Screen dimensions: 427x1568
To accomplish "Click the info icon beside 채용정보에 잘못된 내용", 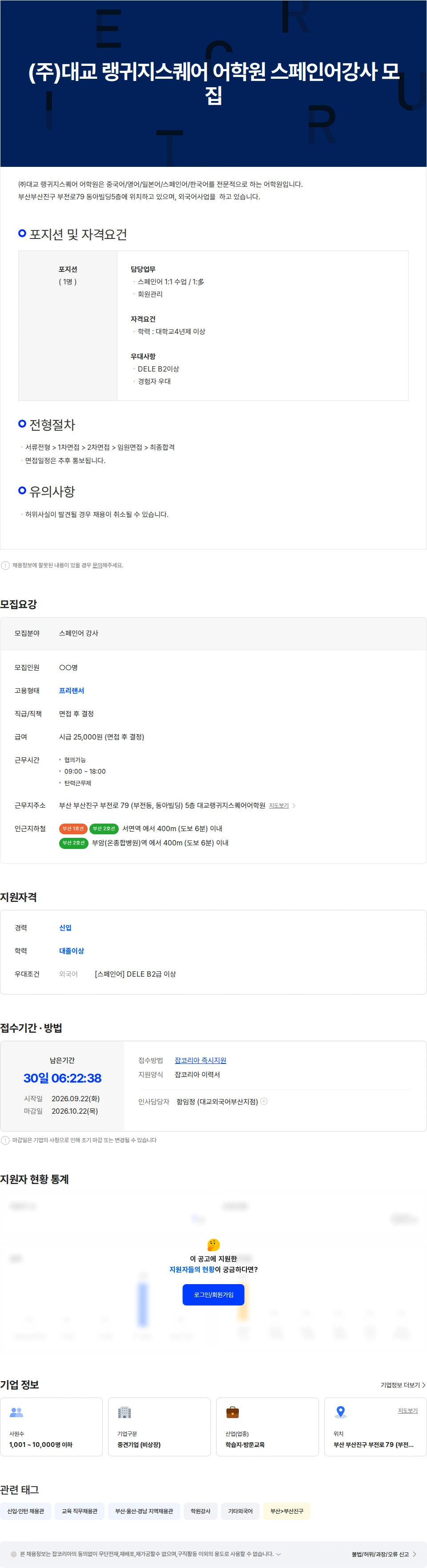I will (5, 565).
